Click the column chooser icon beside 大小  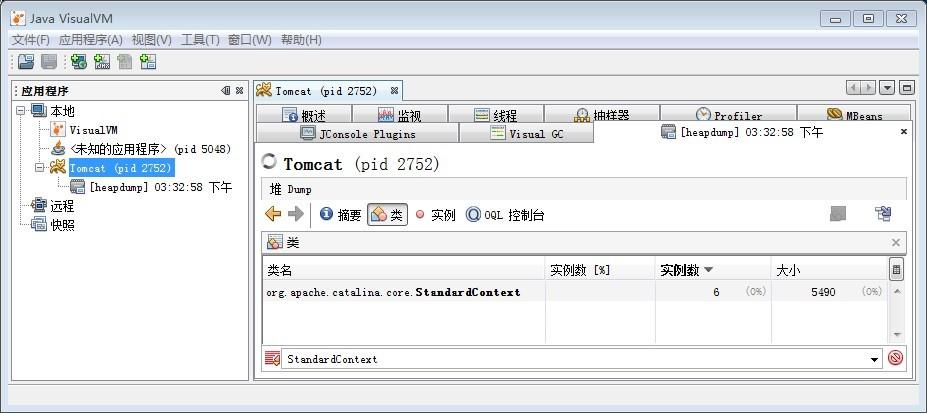tap(896, 270)
